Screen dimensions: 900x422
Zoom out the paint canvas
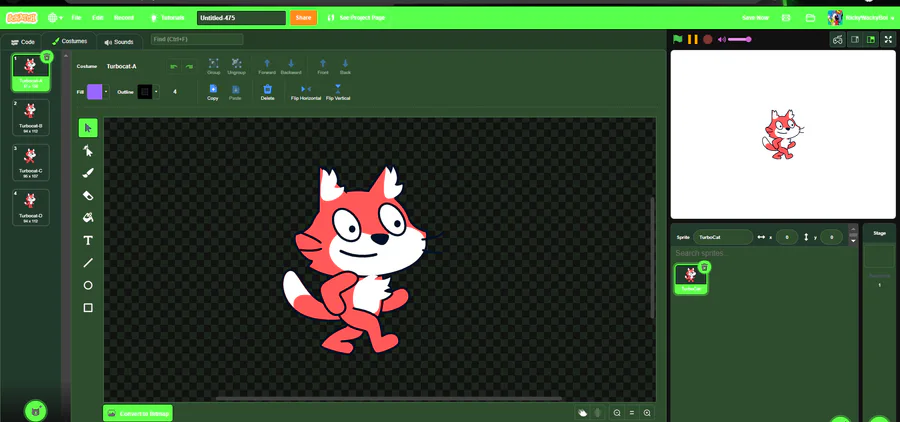coord(617,413)
